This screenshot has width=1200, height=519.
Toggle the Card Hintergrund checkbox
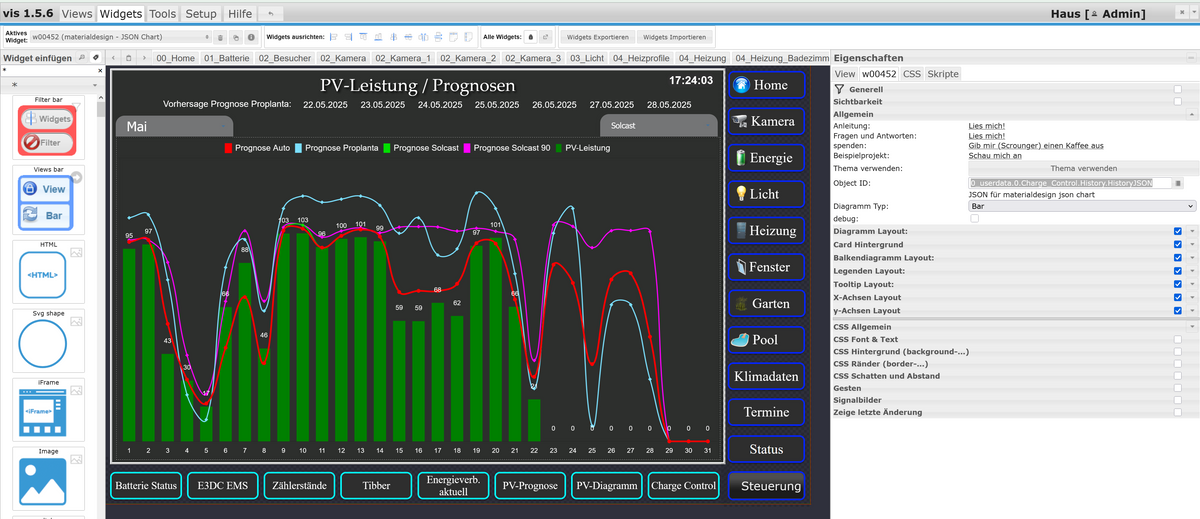click(x=1178, y=244)
